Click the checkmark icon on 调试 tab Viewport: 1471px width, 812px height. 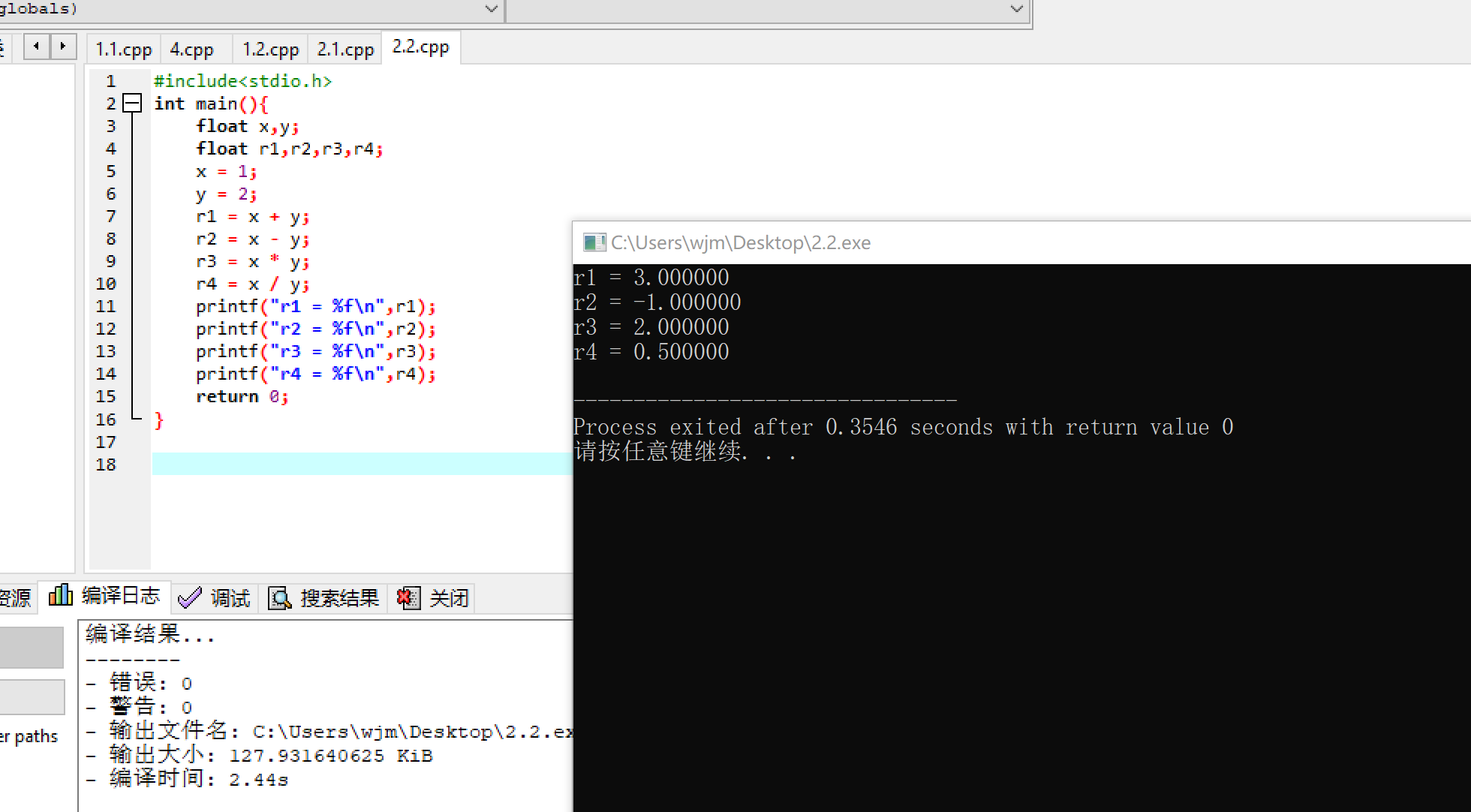[189, 598]
